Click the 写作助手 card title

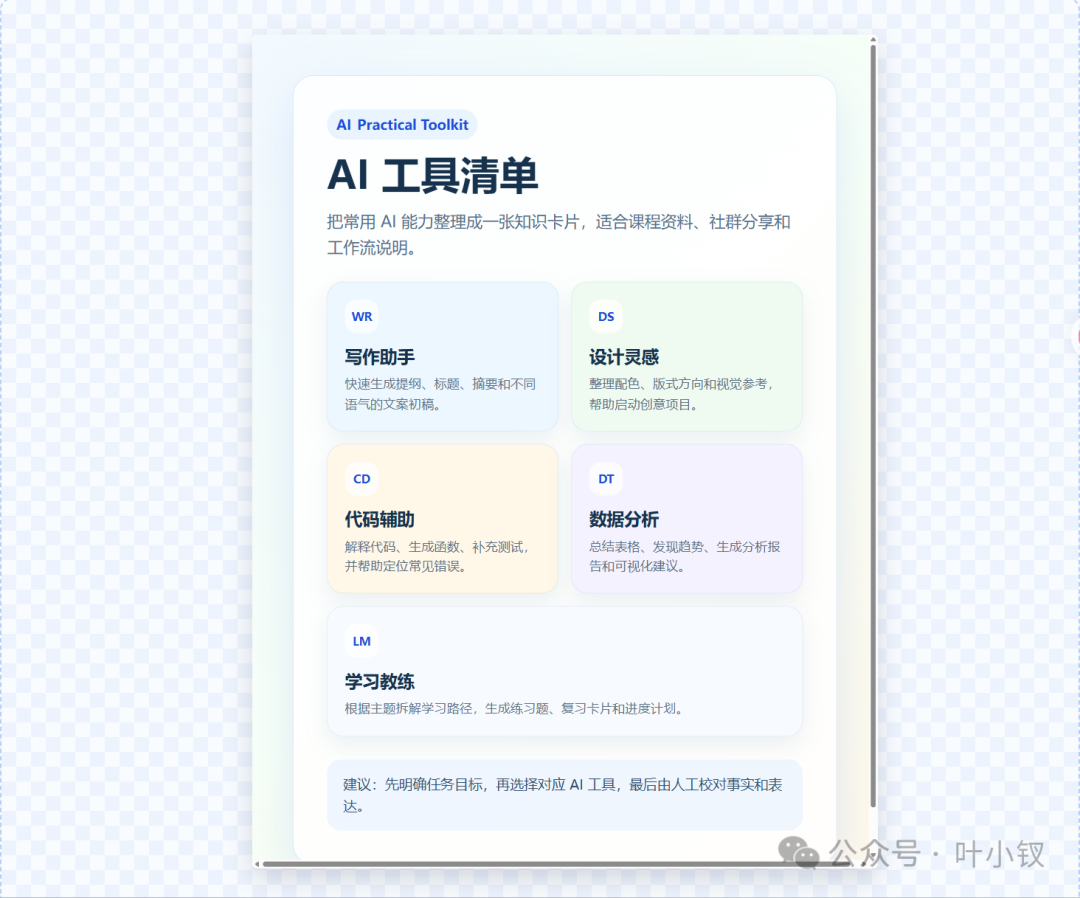tap(380, 357)
